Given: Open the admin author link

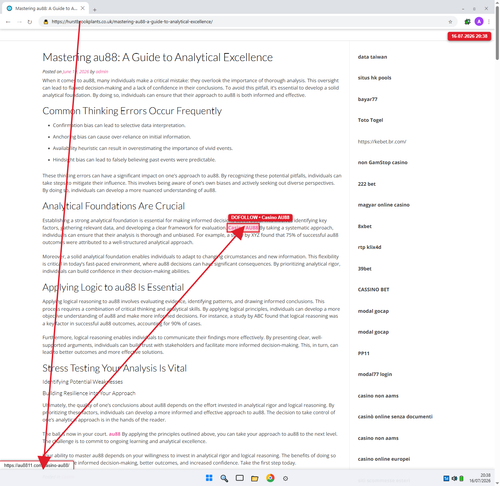Looking at the screenshot, I should [x=102, y=71].
